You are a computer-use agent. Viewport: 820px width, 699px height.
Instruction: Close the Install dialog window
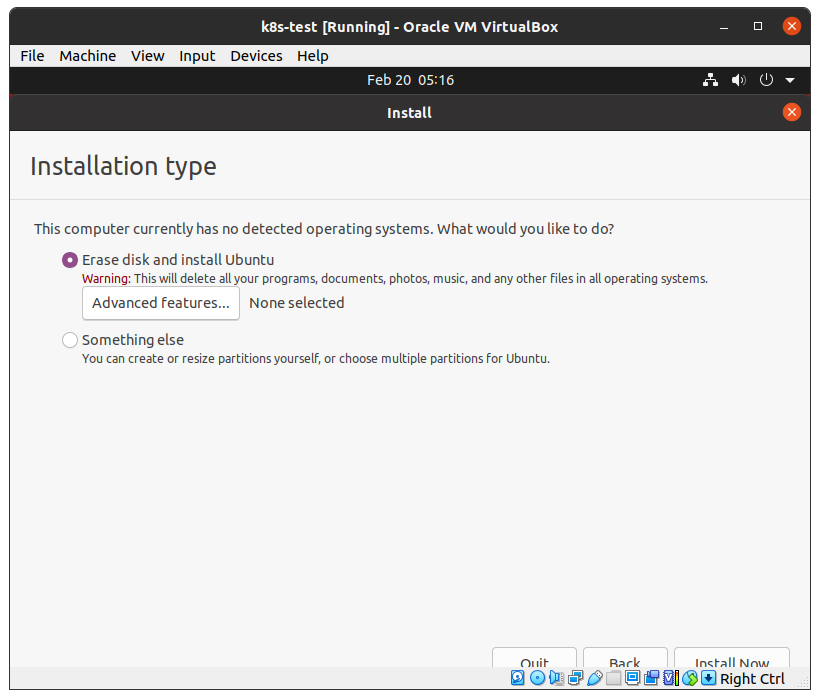point(791,112)
